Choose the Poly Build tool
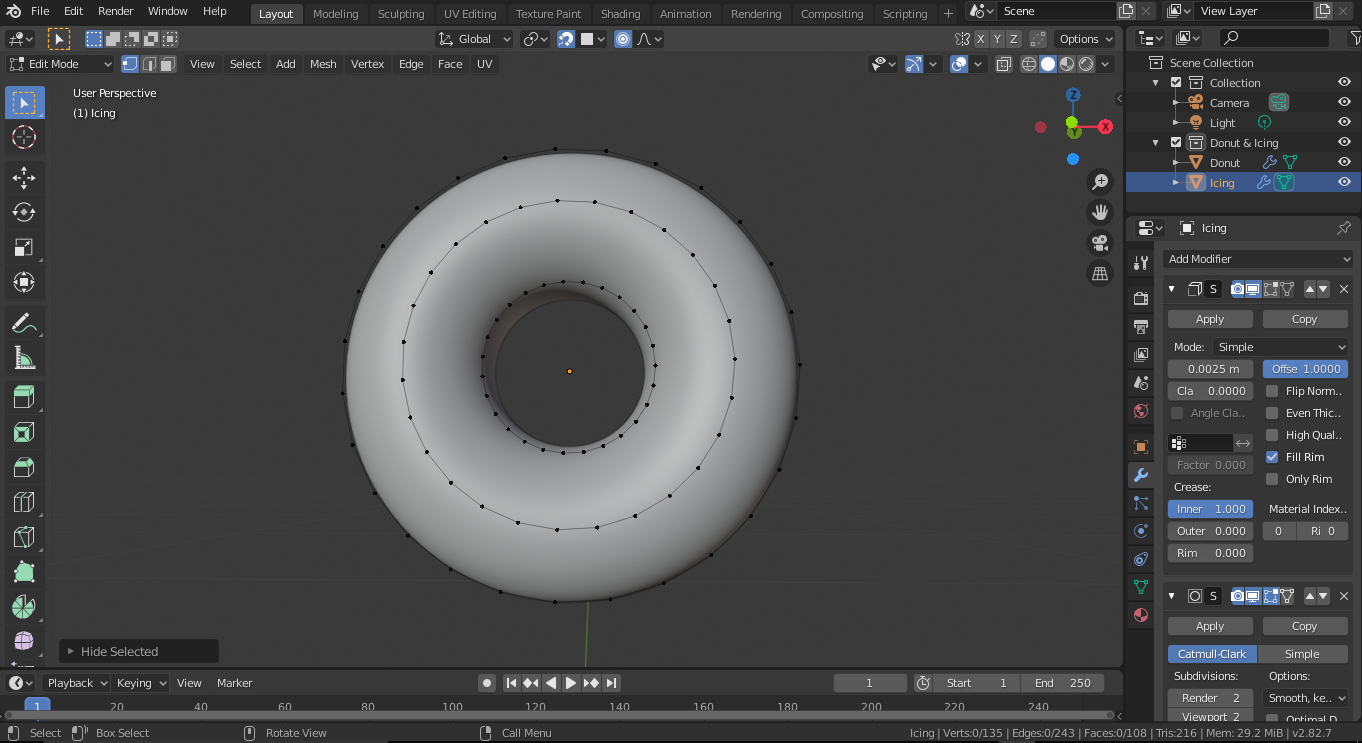The height and width of the screenshot is (743, 1362). click(24, 572)
